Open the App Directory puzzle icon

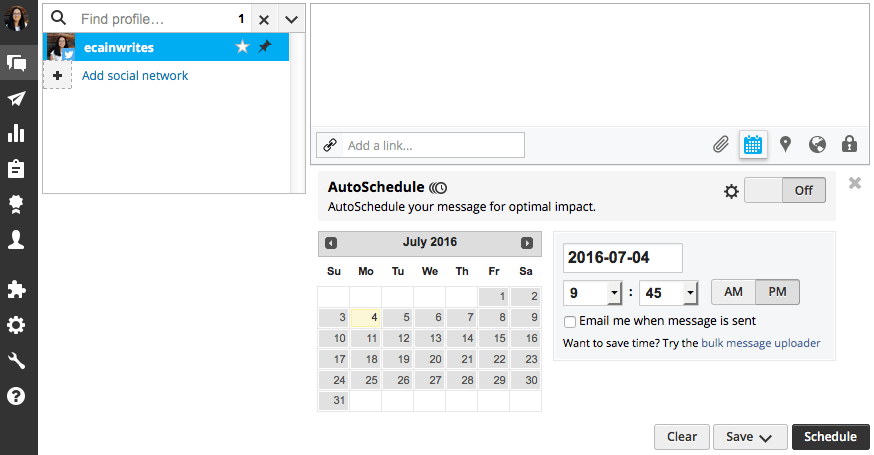pyautogui.click(x=17, y=290)
